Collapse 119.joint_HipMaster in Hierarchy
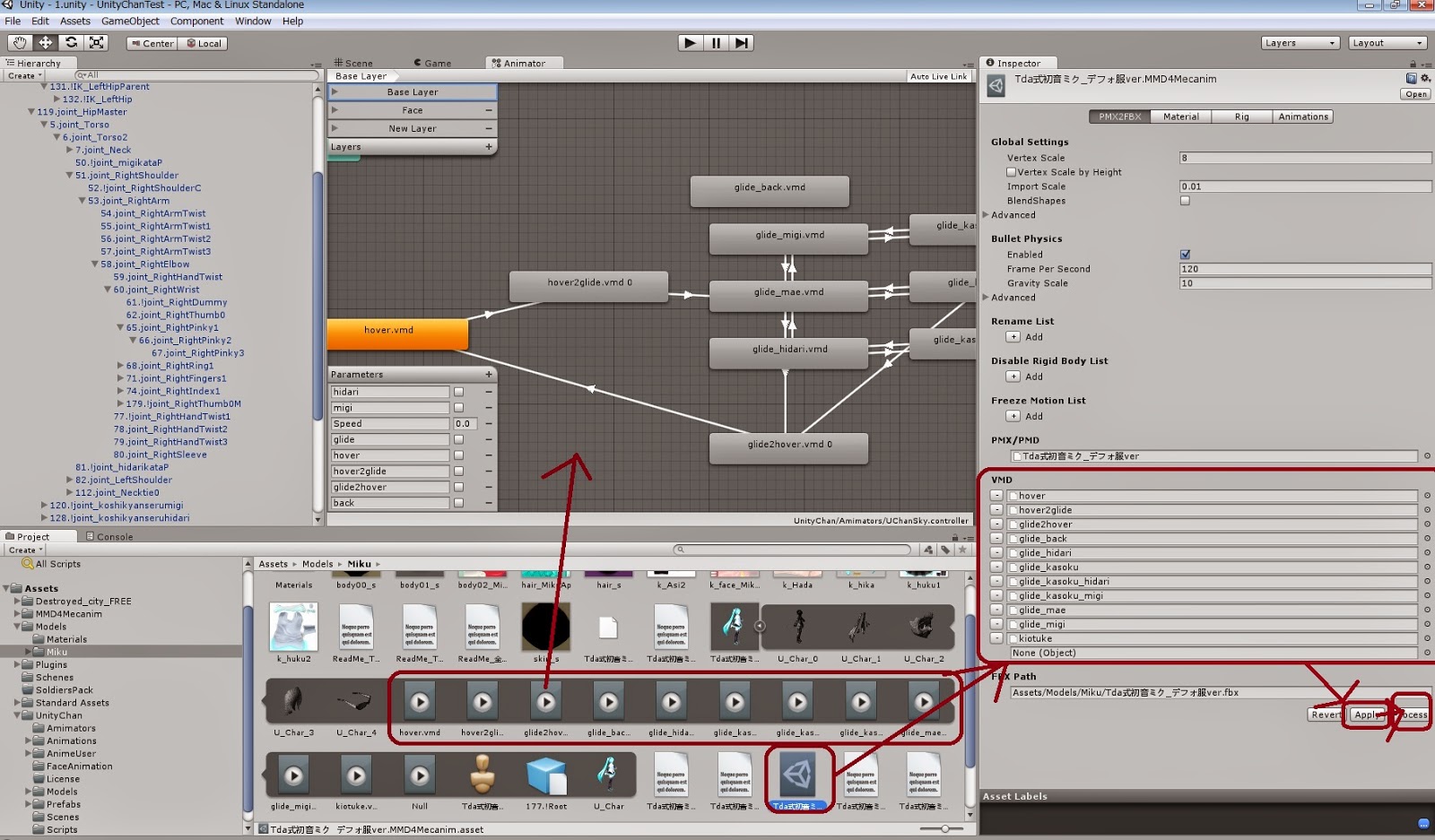The image size is (1435, 840). pos(31,112)
